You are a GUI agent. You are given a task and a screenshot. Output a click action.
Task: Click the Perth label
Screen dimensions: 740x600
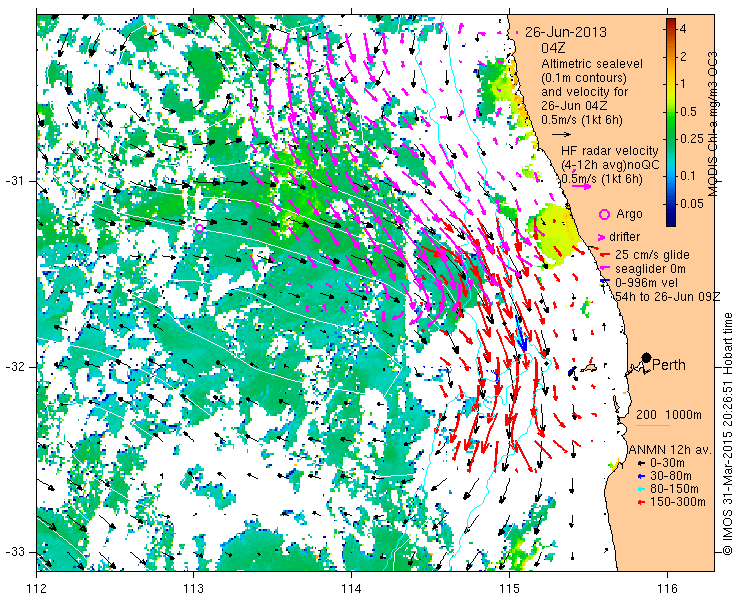point(669,365)
